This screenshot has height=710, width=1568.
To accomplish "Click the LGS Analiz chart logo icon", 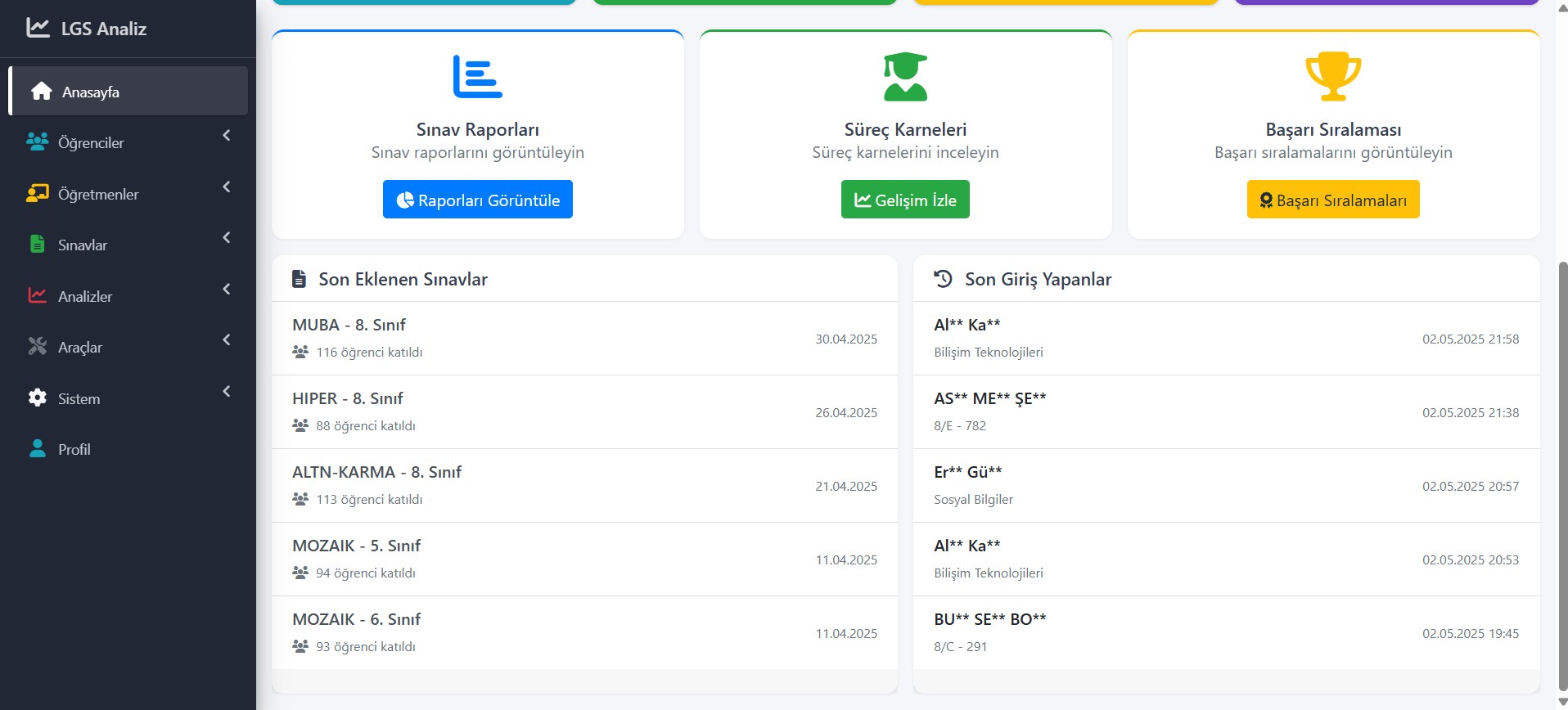I will [38, 28].
